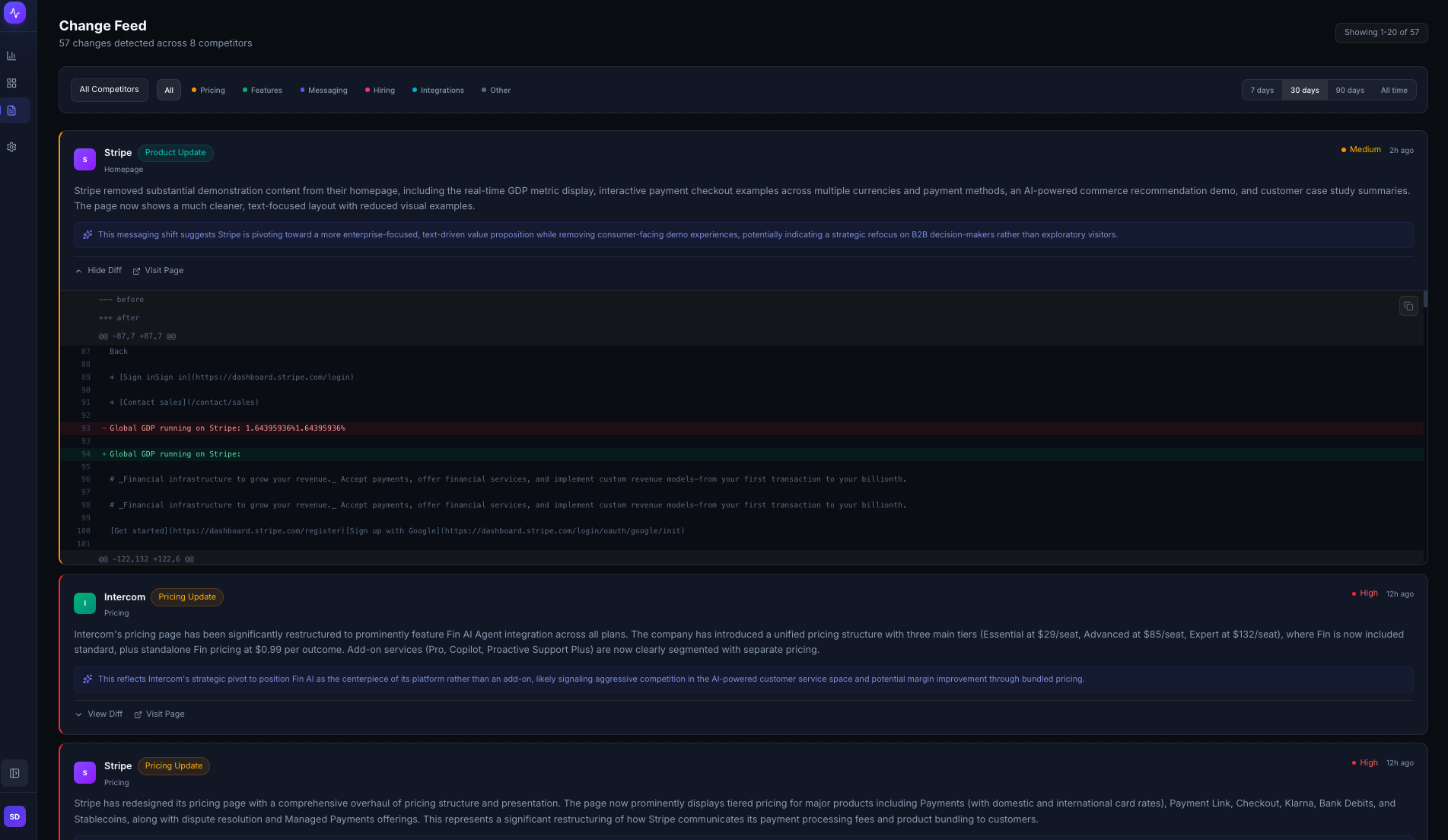Click diff line 89 Sign in link text
The height and width of the screenshot is (840, 1448).
(232, 377)
